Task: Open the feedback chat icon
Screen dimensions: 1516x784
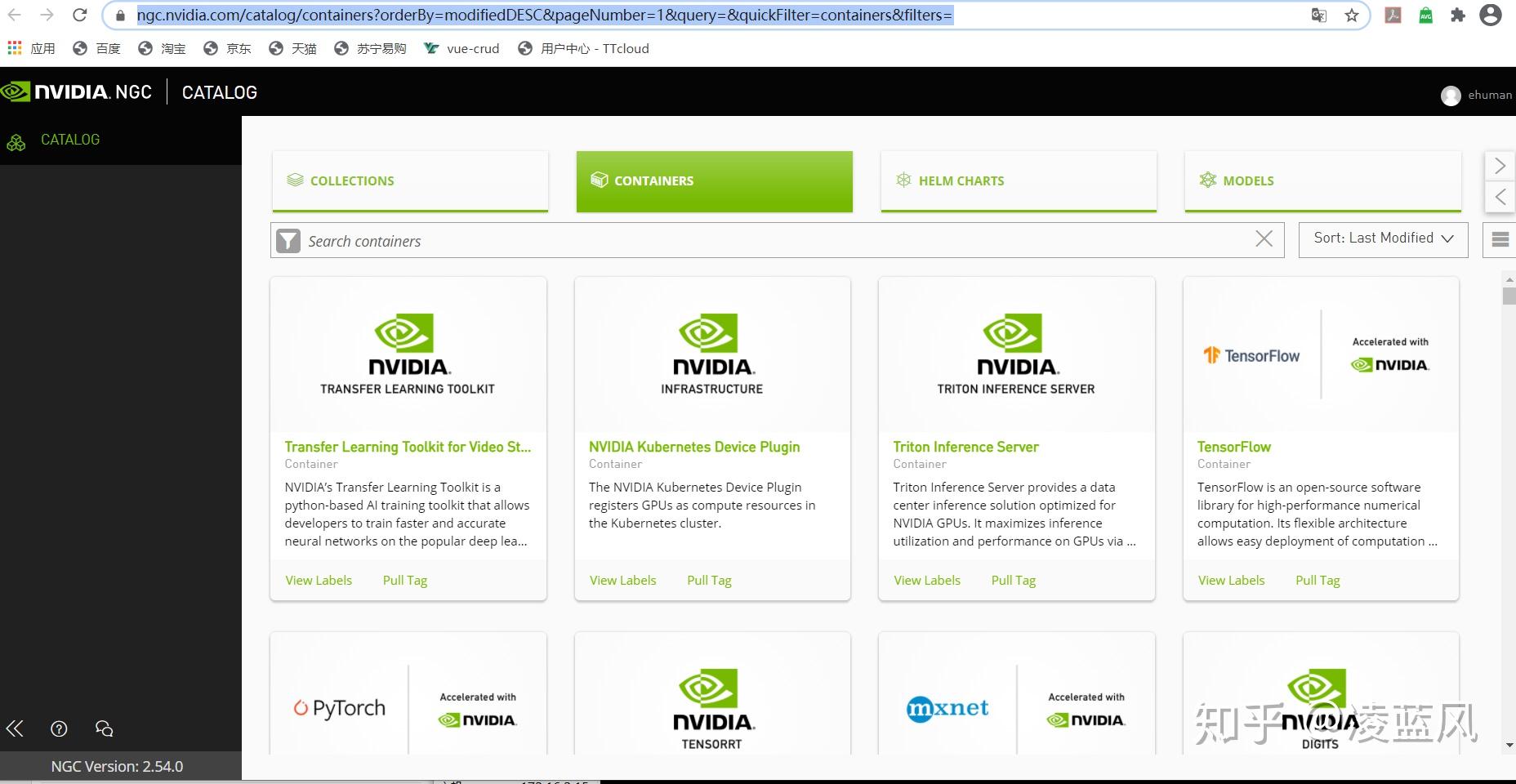Action: pos(102,728)
